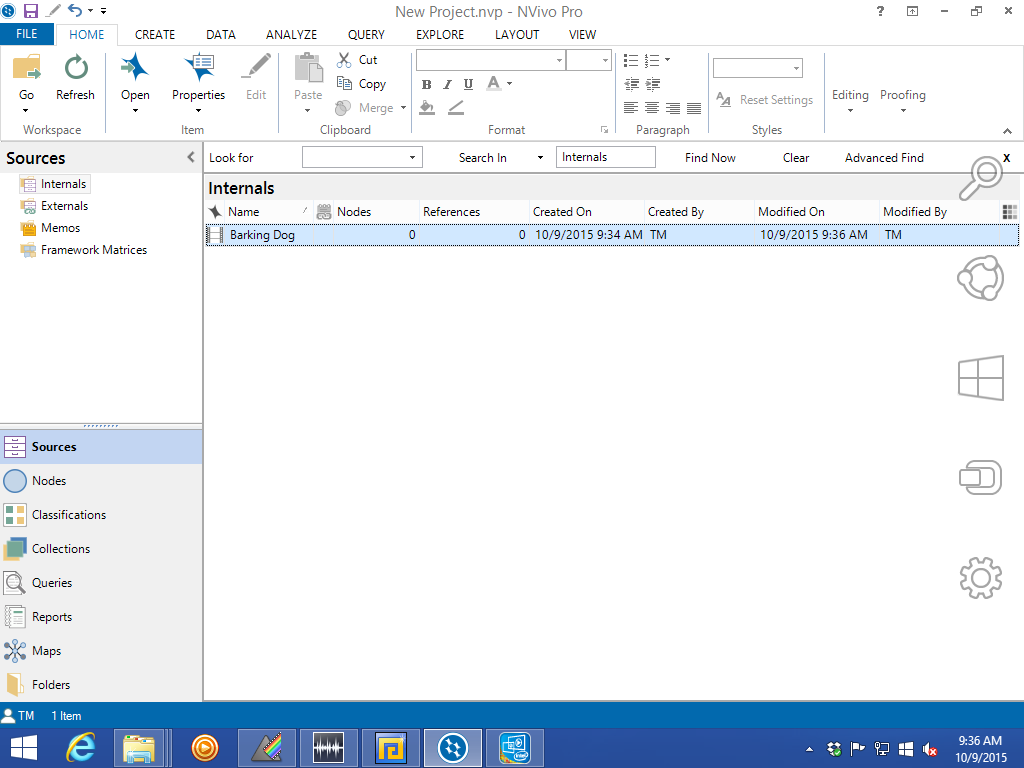Open the Queries navigation view
The image size is (1024, 768).
click(x=51, y=583)
